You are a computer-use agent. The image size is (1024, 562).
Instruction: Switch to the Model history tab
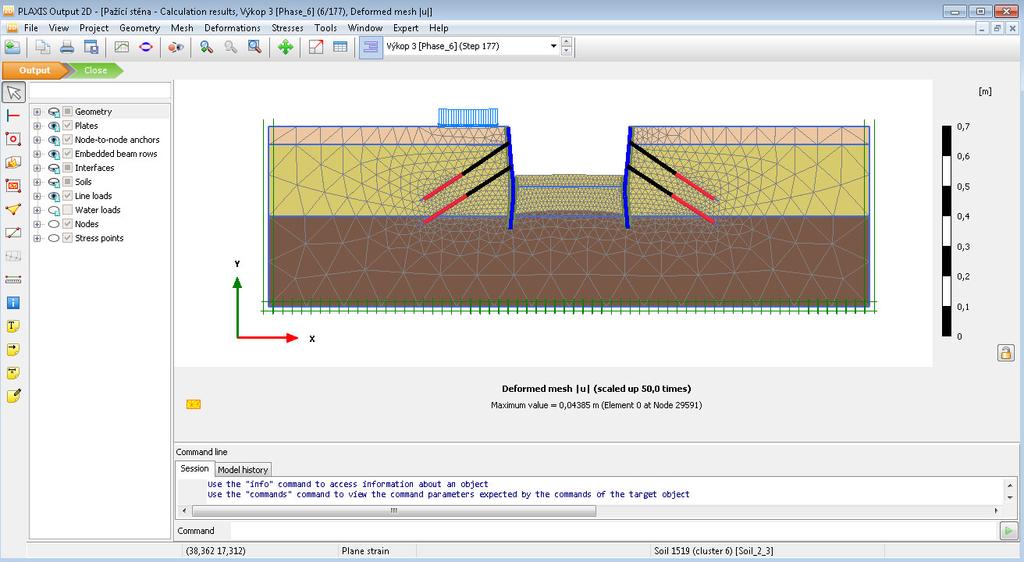pyautogui.click(x=242, y=469)
